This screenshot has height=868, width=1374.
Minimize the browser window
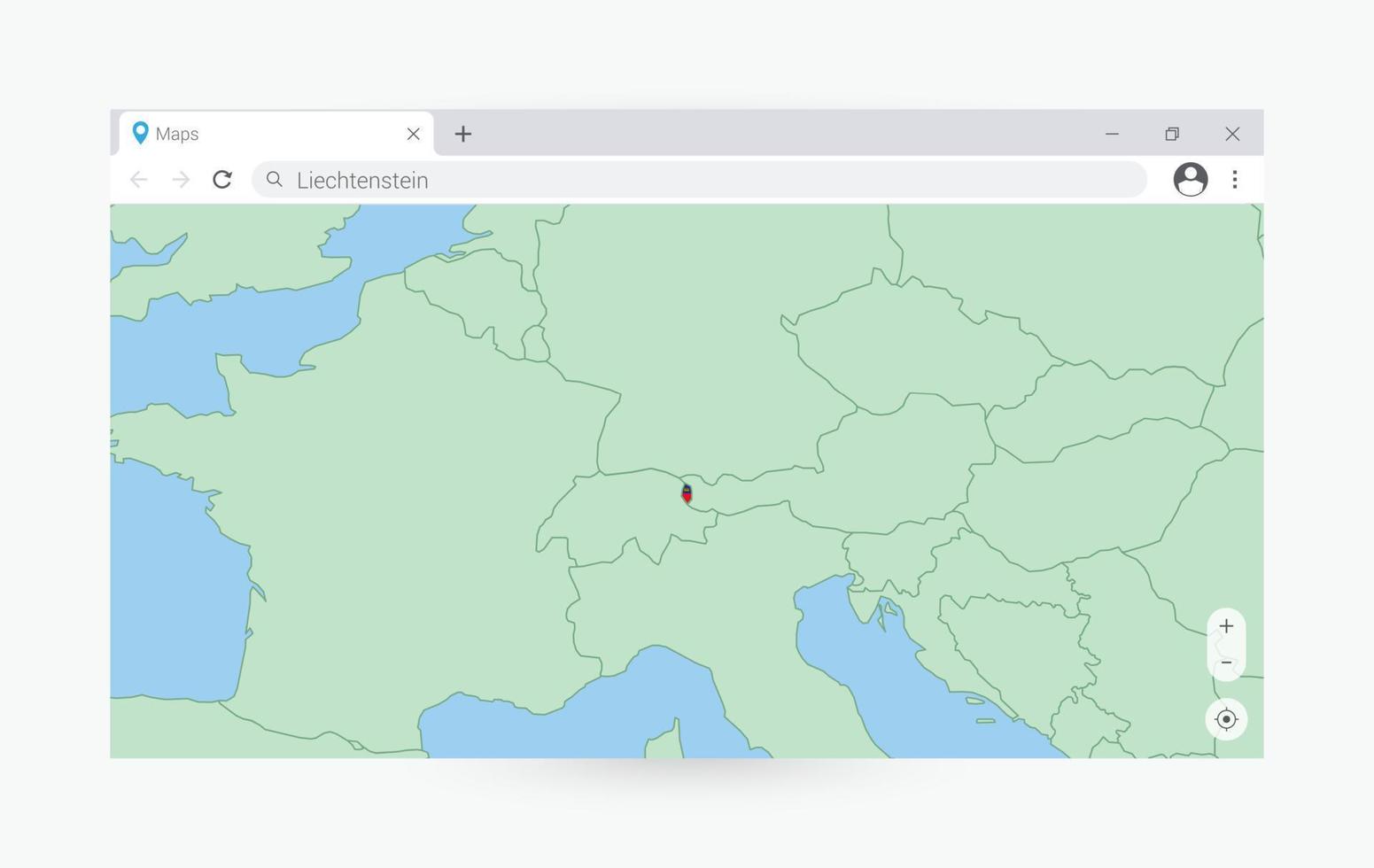pos(1112,134)
